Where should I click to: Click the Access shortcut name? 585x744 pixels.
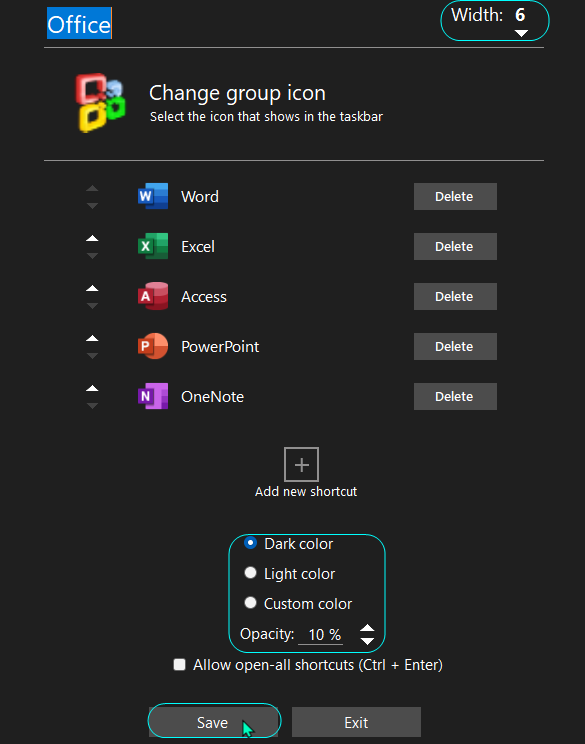(204, 297)
